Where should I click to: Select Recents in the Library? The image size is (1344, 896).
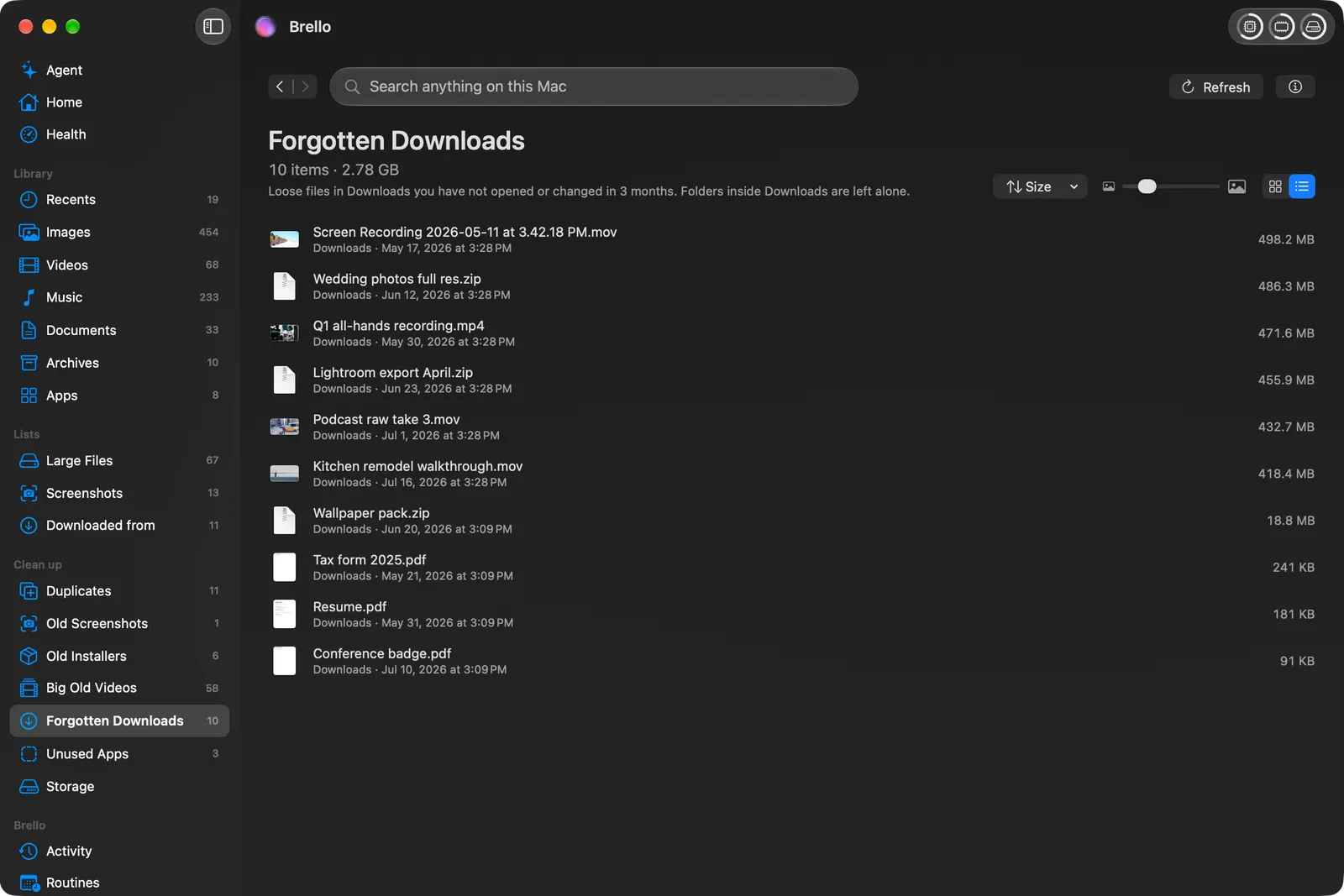119,200
